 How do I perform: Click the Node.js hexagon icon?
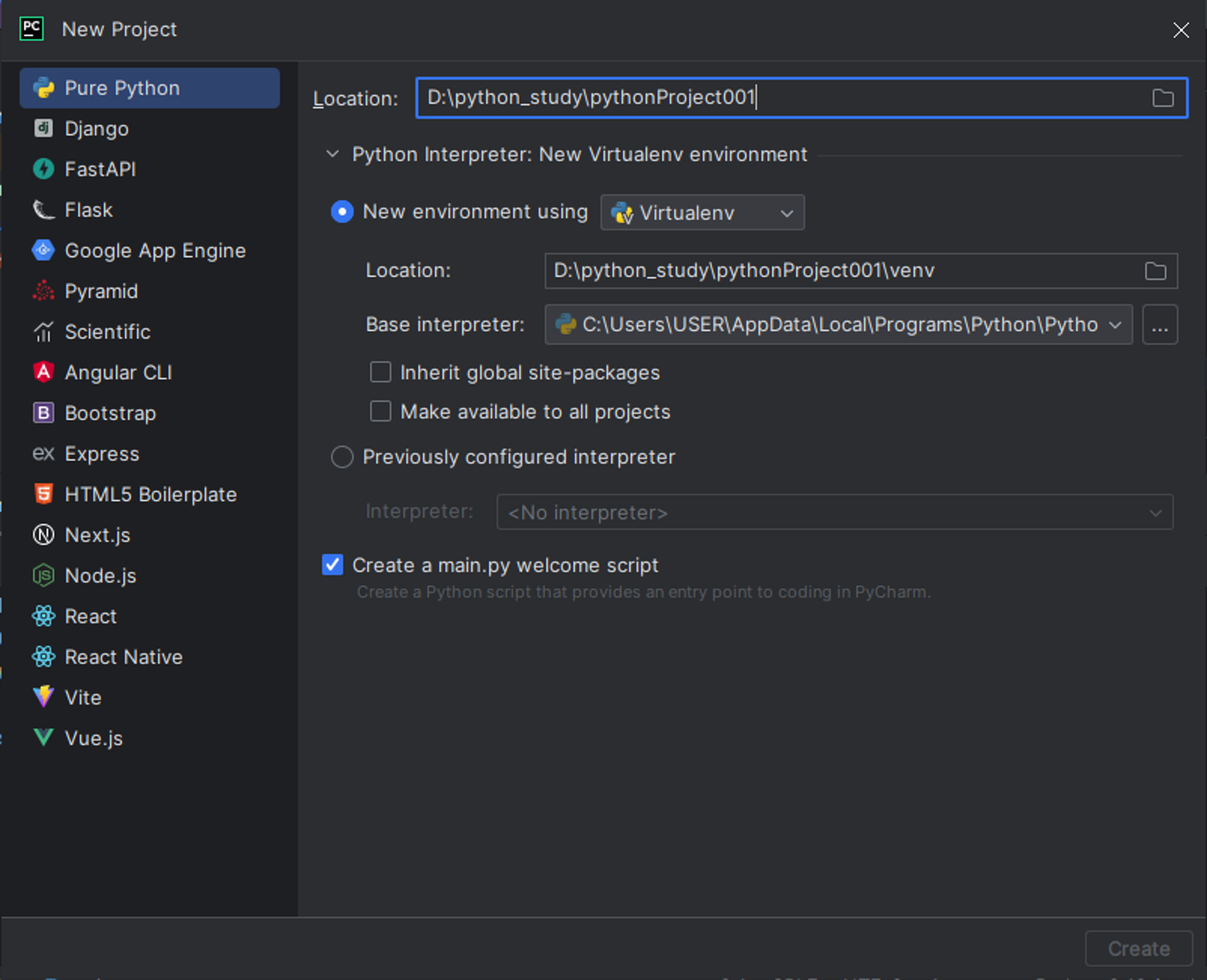(x=43, y=575)
